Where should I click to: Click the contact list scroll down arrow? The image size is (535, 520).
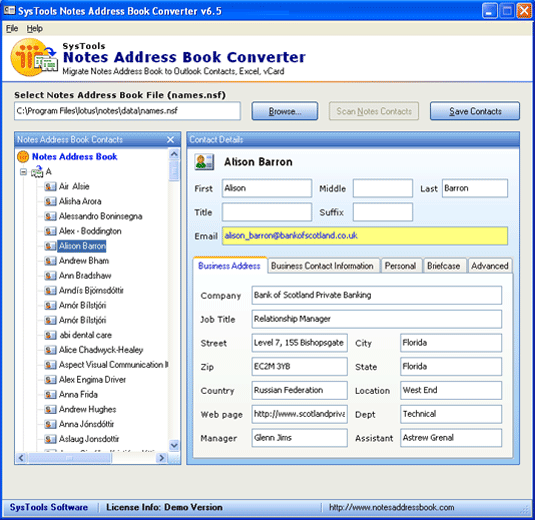click(x=174, y=445)
